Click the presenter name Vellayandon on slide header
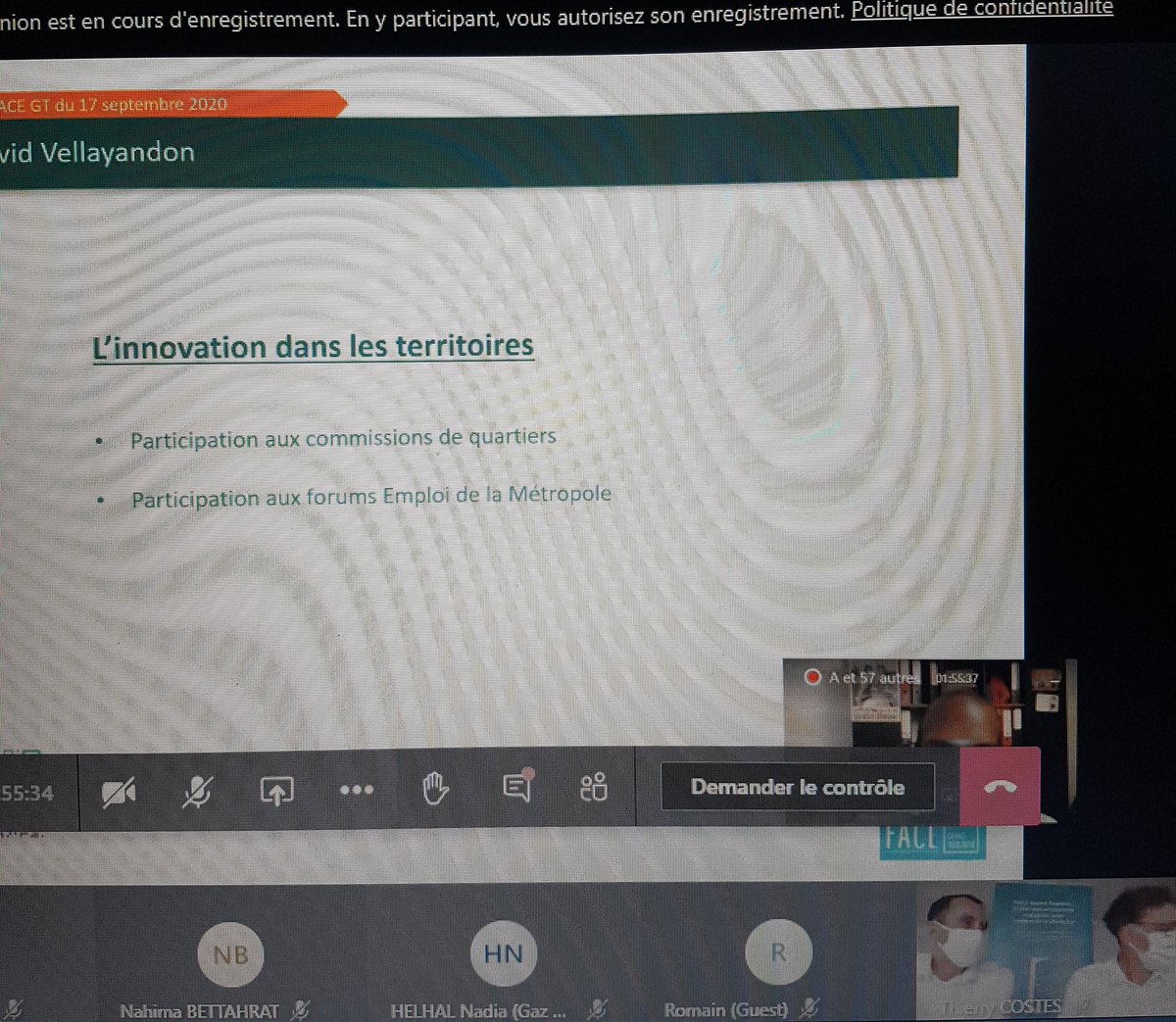This screenshot has height=1022, width=1176. point(118,153)
